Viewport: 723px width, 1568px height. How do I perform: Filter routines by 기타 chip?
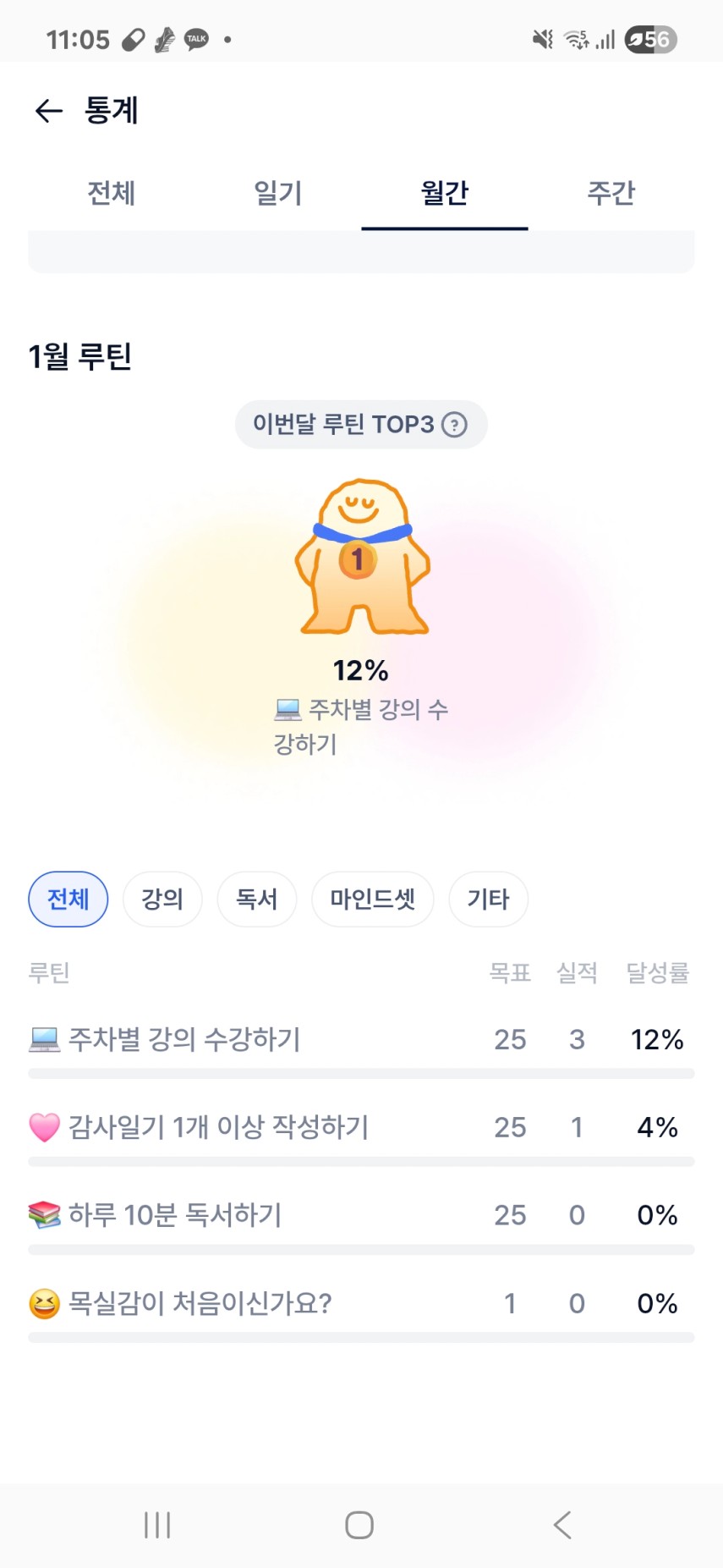tap(488, 899)
